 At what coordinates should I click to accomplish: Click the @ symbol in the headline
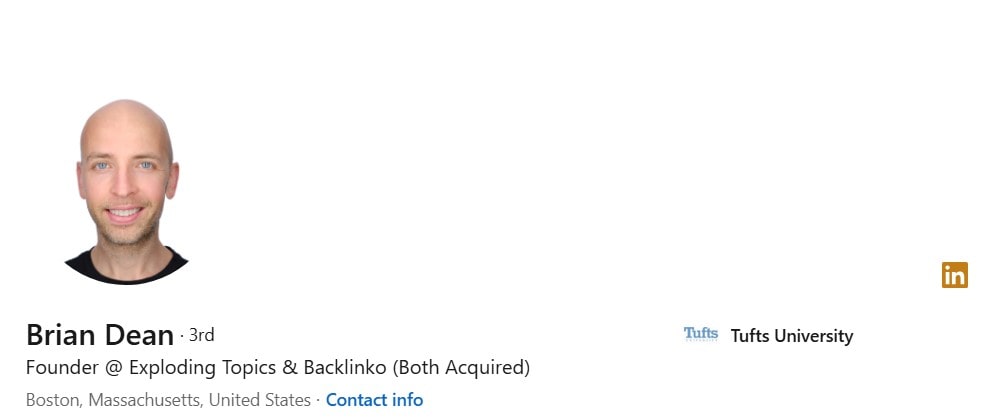click(x=113, y=368)
